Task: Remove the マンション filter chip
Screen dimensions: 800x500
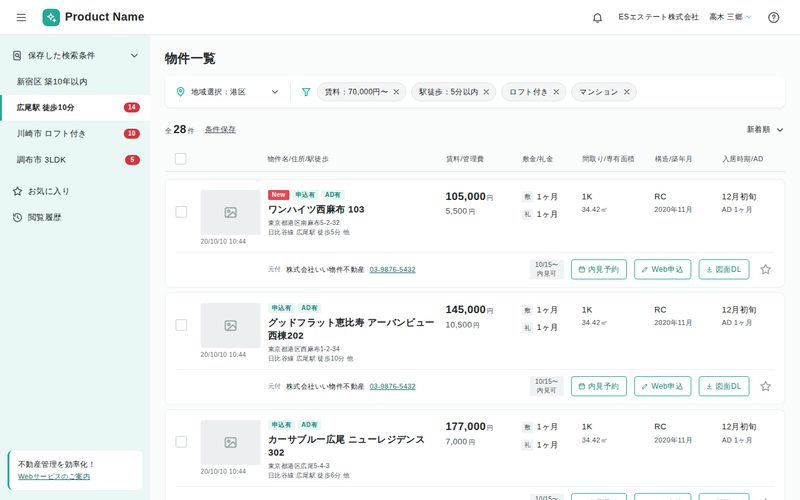Action: click(x=627, y=92)
